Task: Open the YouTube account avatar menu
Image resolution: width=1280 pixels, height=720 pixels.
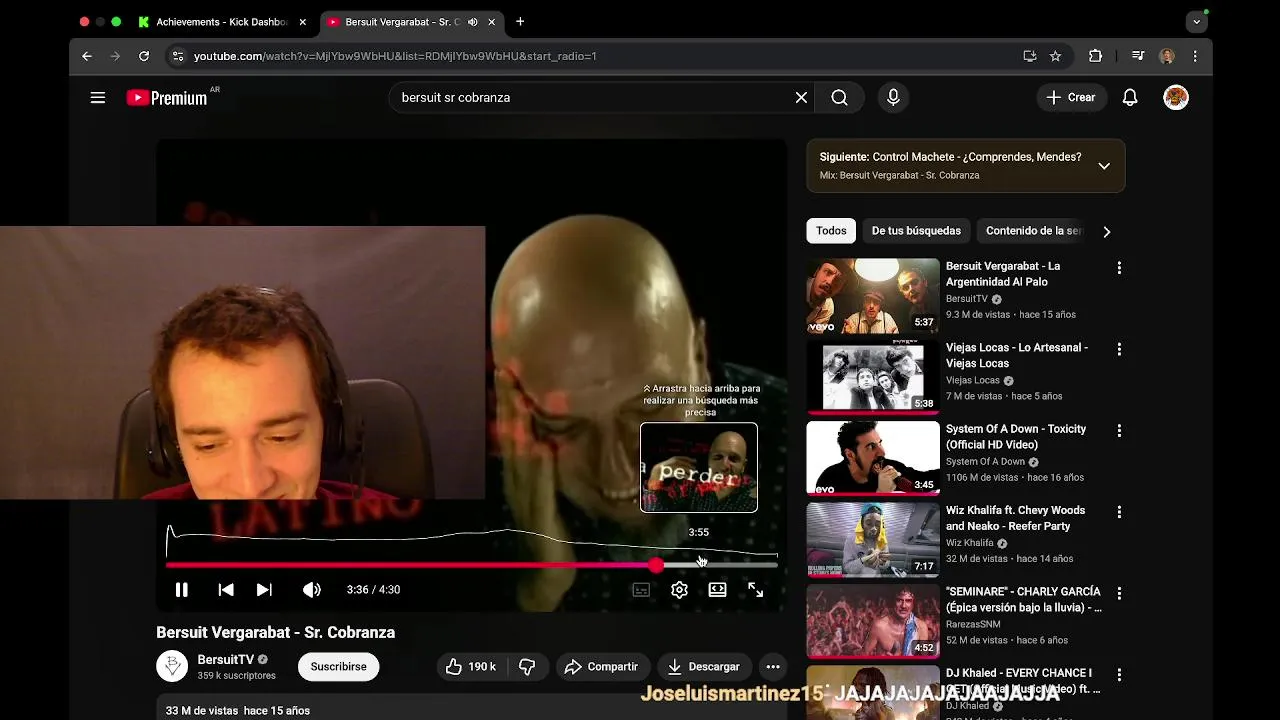Action: [x=1176, y=97]
